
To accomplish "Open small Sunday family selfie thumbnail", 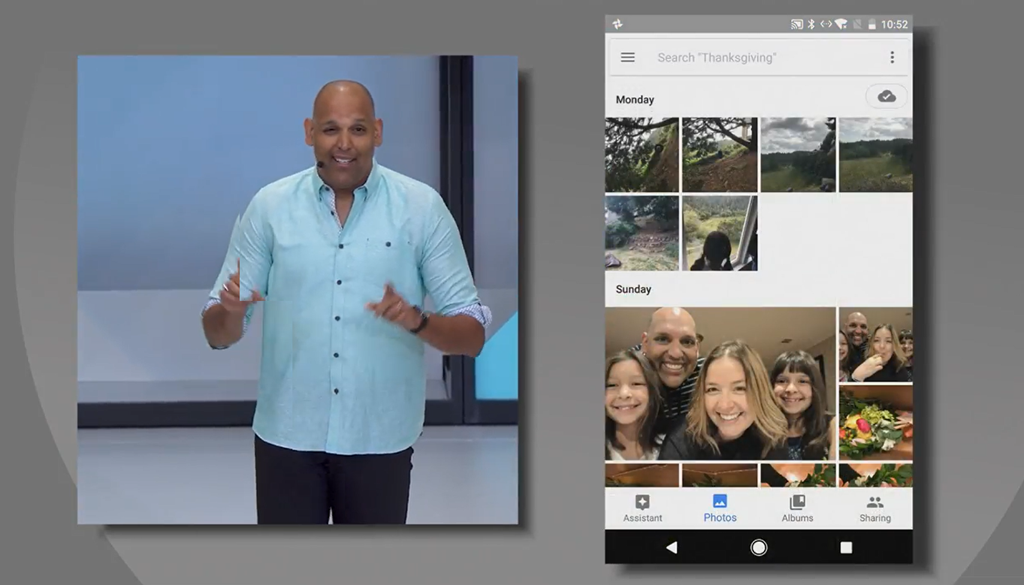I will [876, 345].
